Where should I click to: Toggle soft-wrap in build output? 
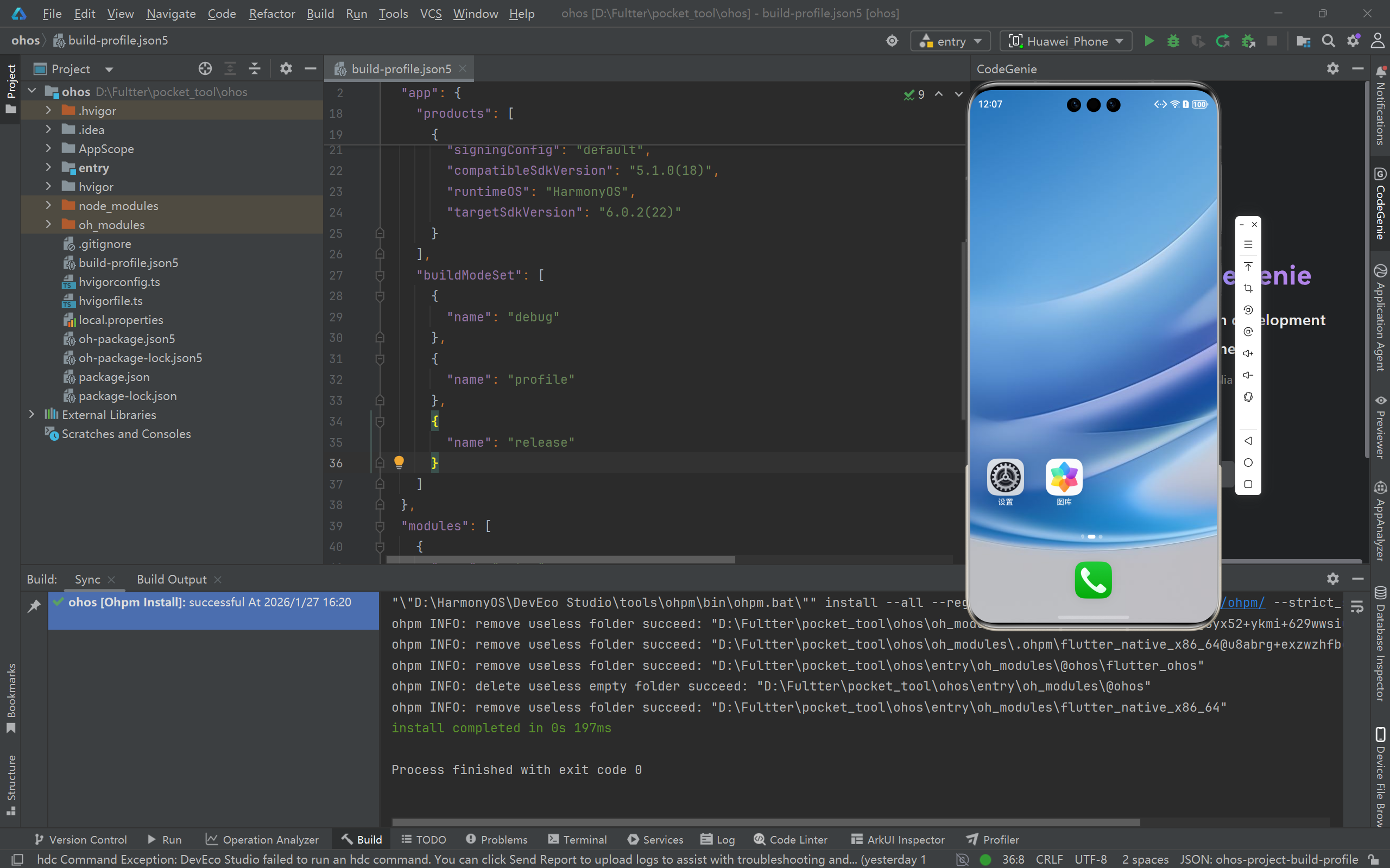pos(1357,607)
